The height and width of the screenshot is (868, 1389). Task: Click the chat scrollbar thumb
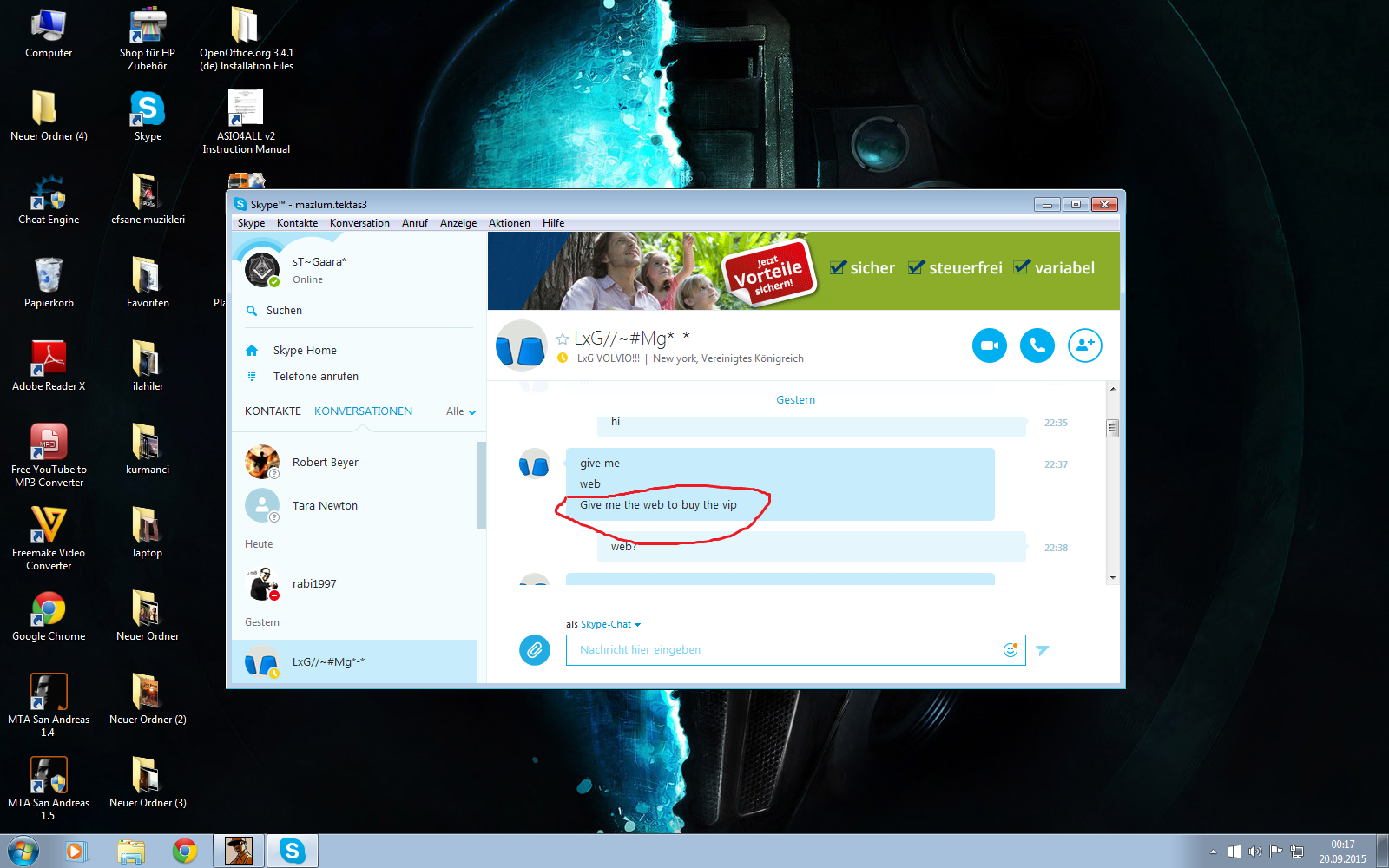coord(1112,428)
